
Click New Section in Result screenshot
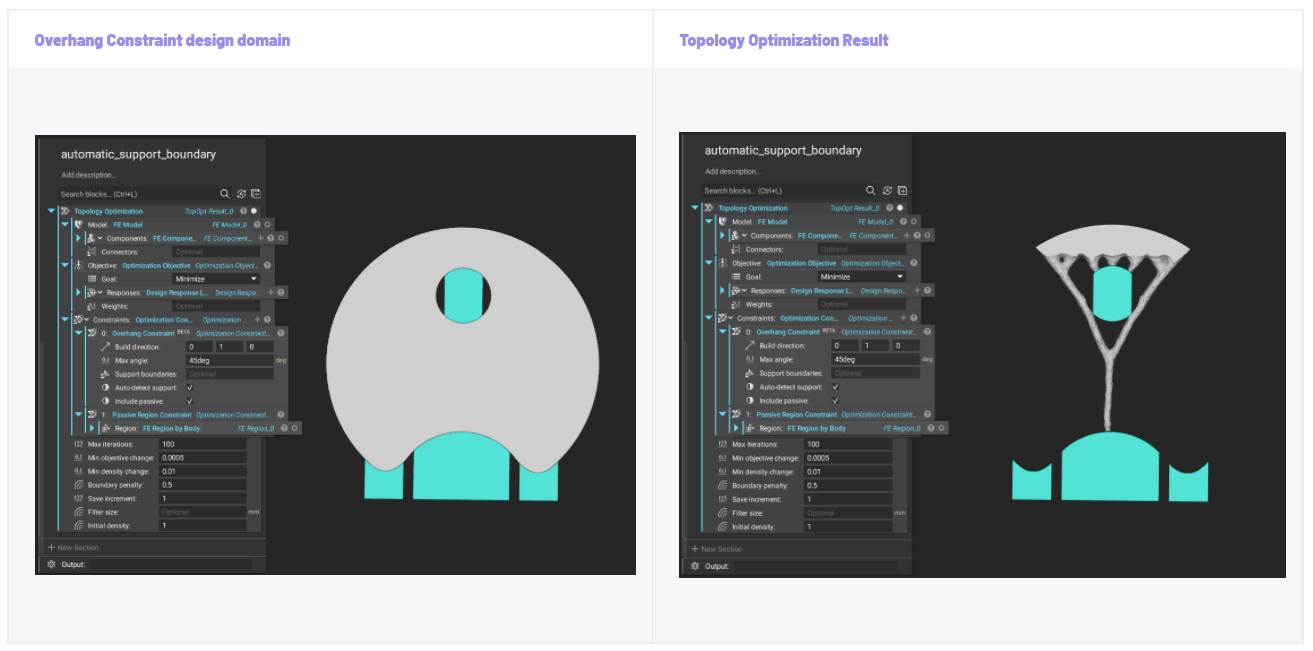click(717, 549)
